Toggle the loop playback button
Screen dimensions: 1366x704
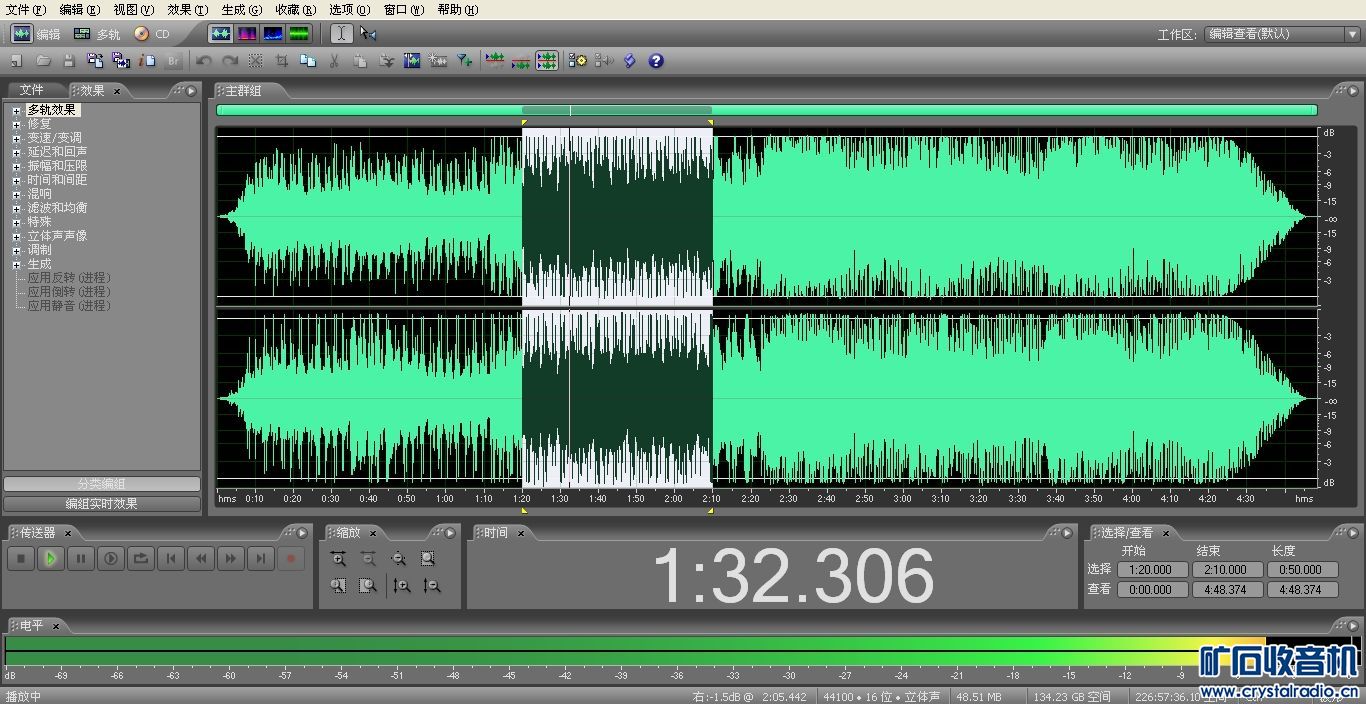[x=141, y=559]
